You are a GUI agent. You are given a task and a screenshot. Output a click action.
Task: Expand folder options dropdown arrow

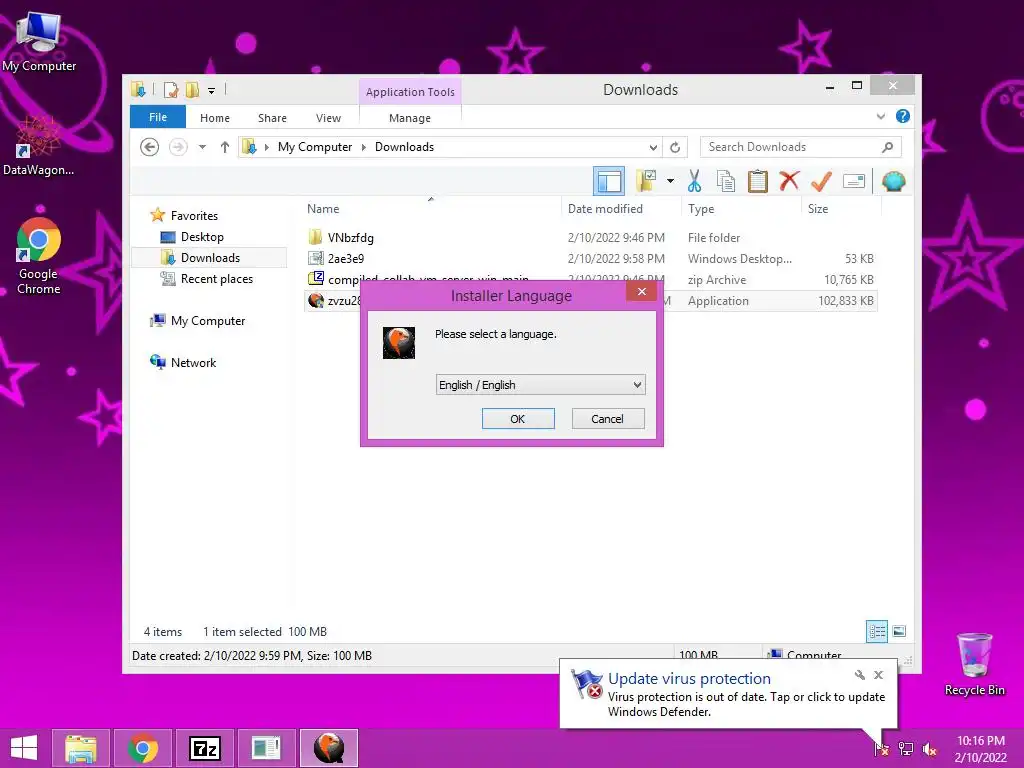pyautogui.click(x=670, y=181)
